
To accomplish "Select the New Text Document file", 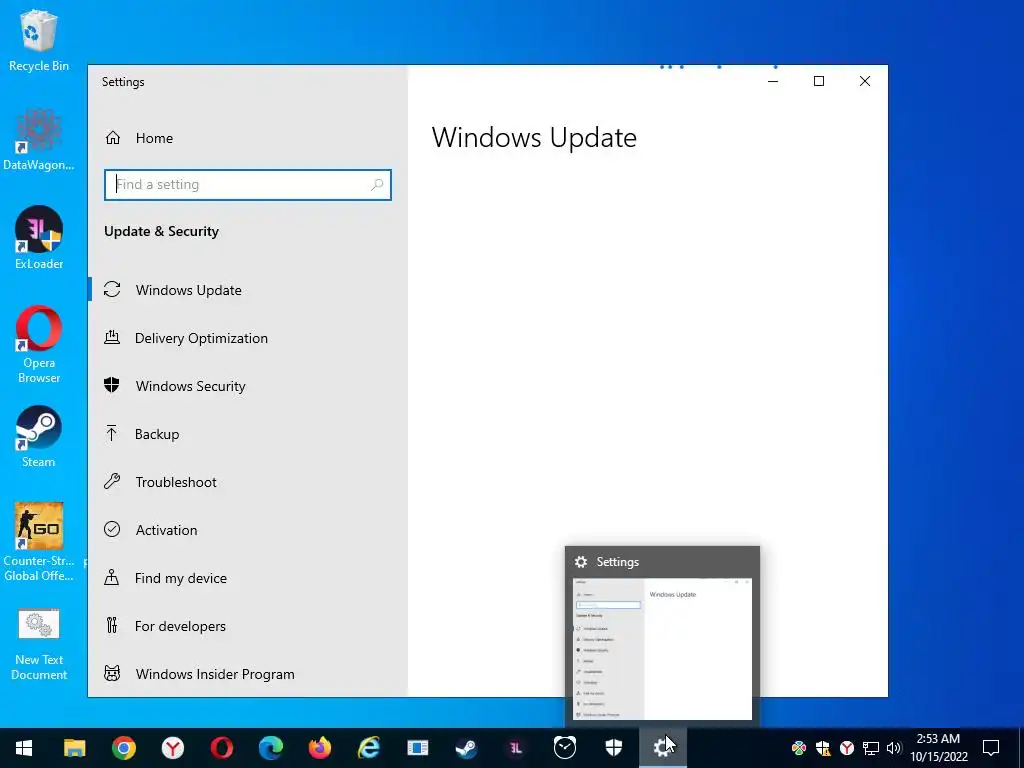I will tap(39, 645).
